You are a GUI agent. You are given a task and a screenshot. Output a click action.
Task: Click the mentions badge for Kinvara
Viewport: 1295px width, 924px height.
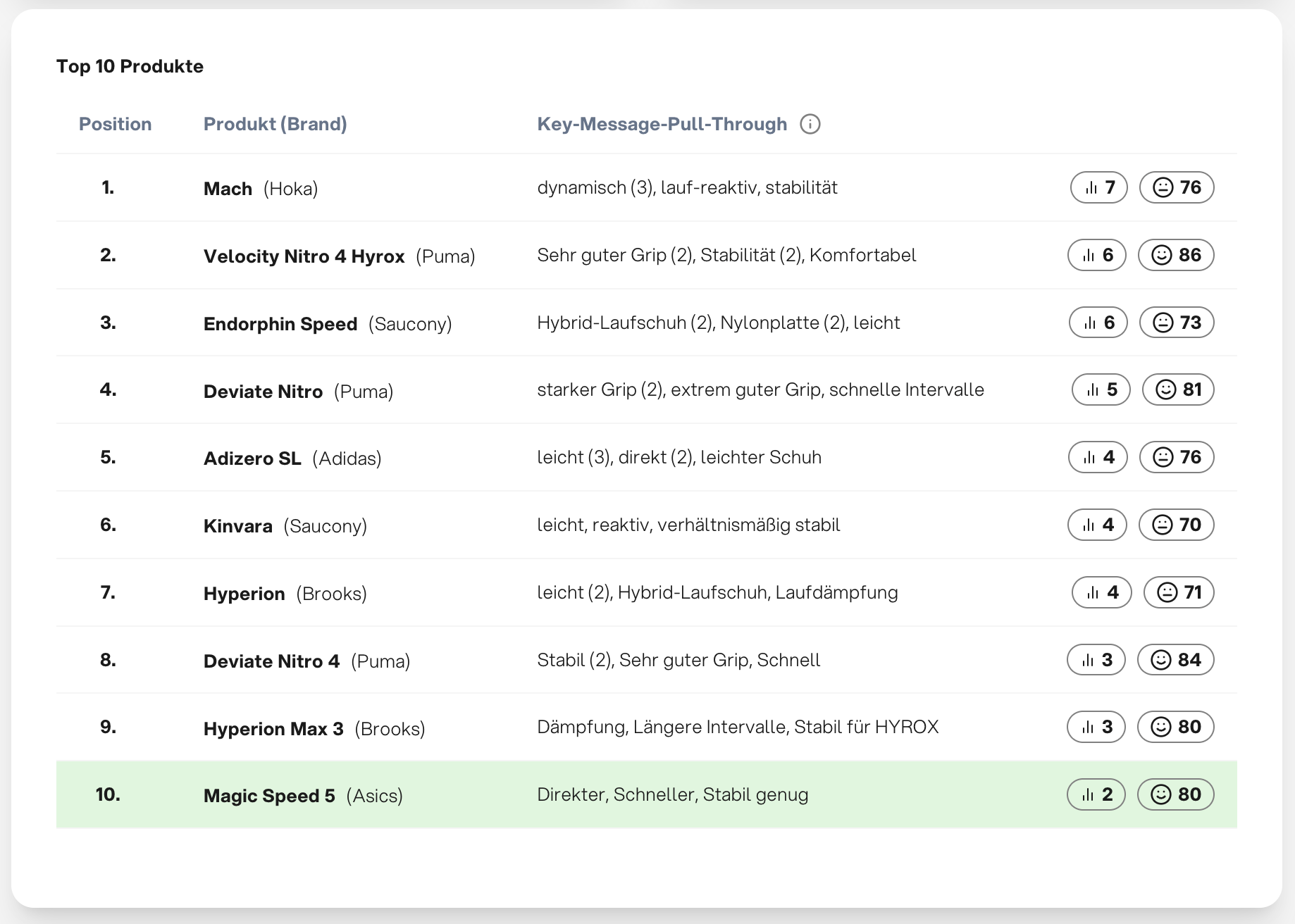click(x=1097, y=525)
